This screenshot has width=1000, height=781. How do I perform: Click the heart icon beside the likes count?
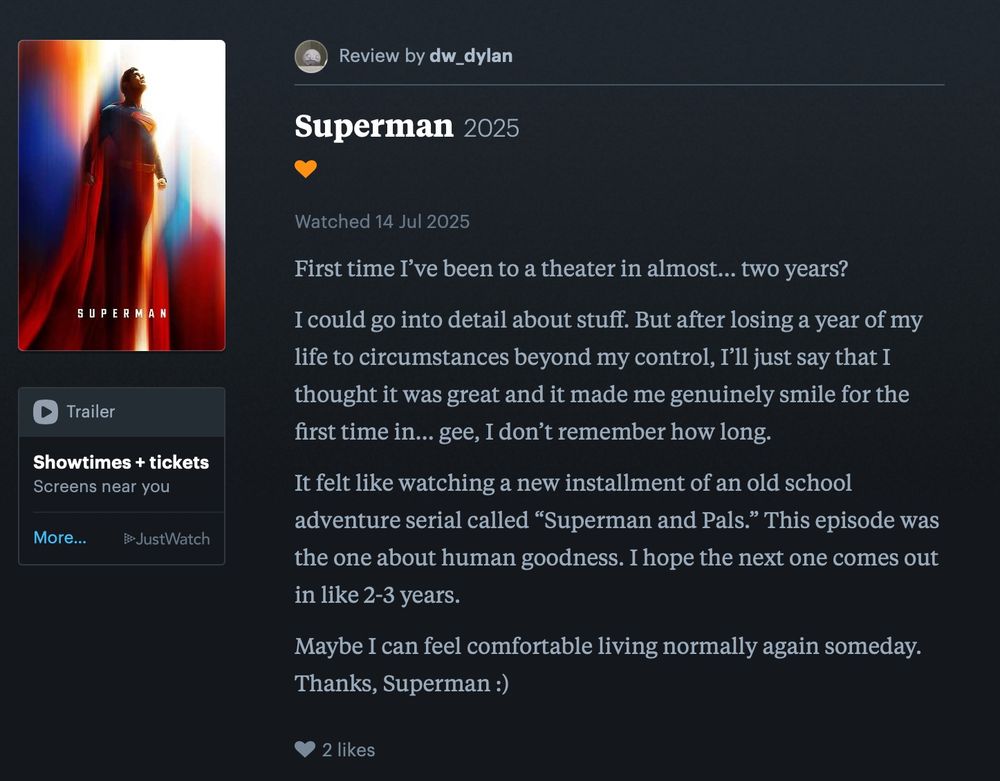[x=303, y=749]
